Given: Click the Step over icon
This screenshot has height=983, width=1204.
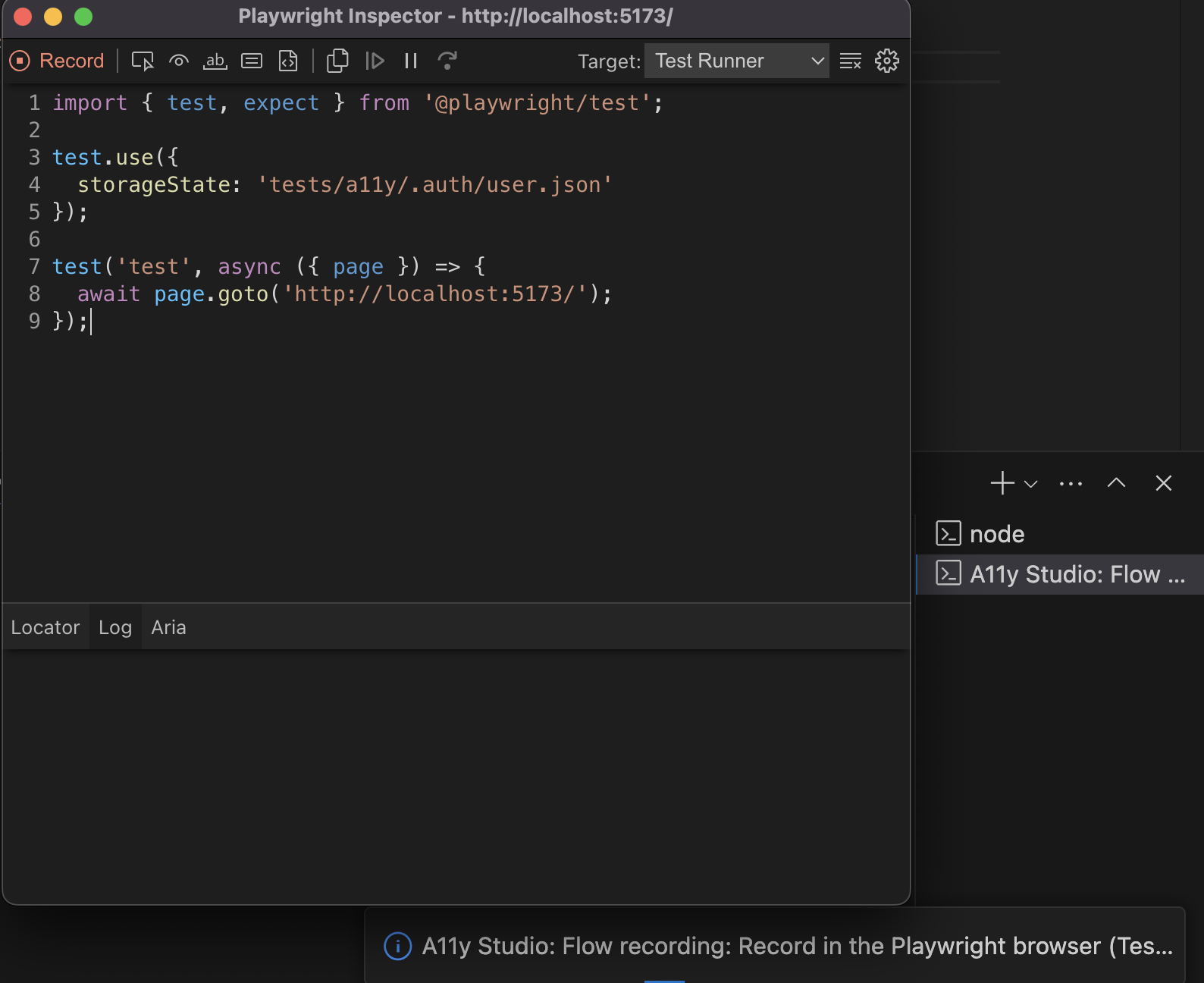Looking at the screenshot, I should click(x=447, y=61).
